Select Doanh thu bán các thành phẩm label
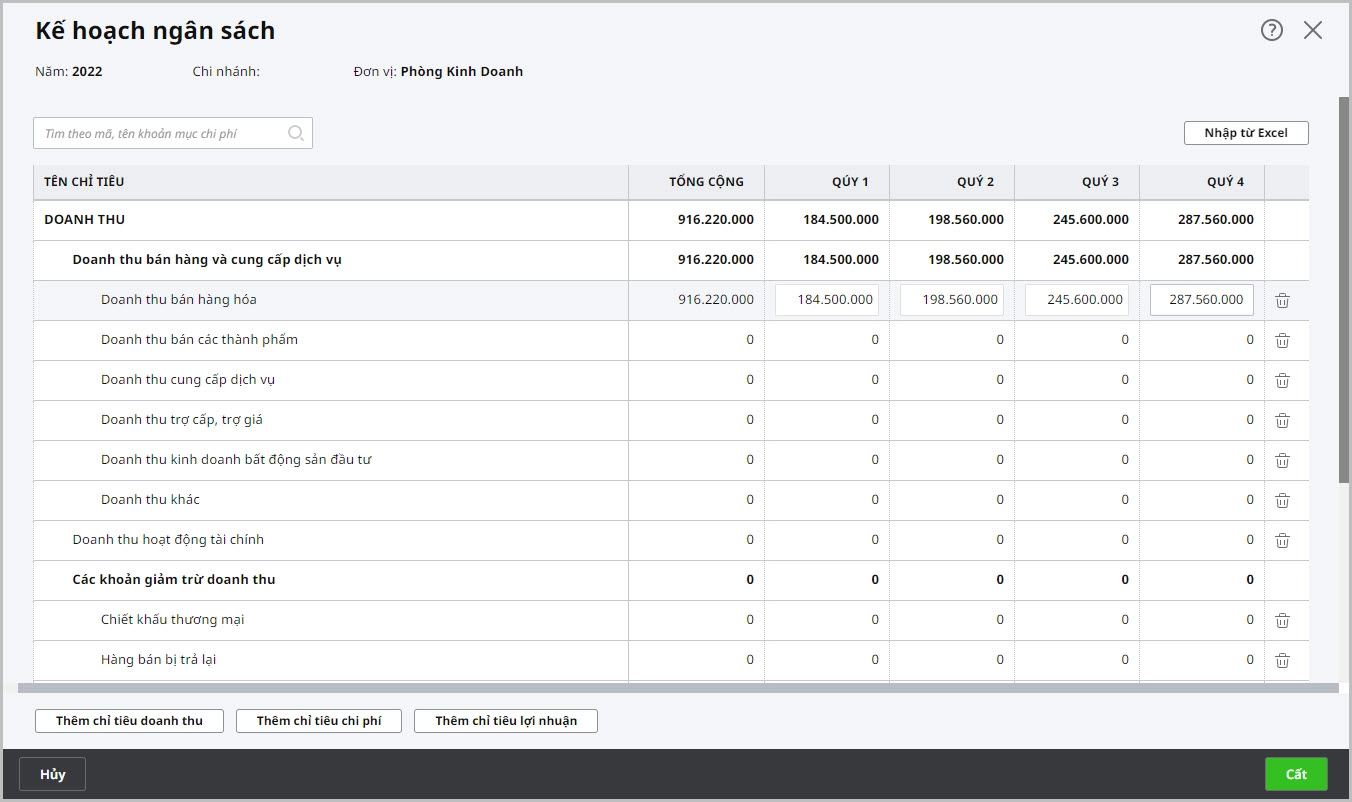This screenshot has width=1352, height=802. pos(199,340)
